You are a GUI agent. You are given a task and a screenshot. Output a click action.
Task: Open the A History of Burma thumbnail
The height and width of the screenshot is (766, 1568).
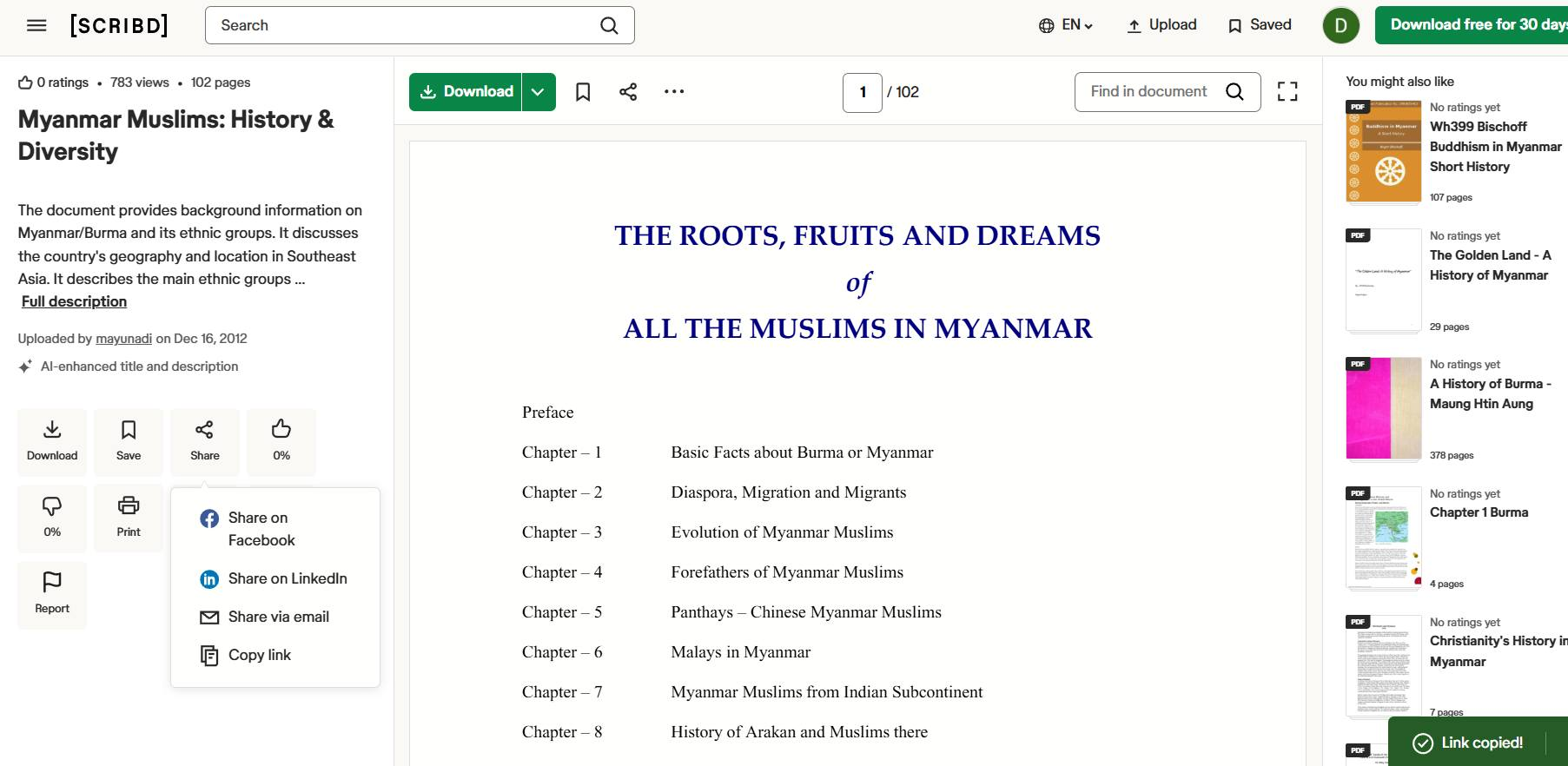pos(1383,408)
